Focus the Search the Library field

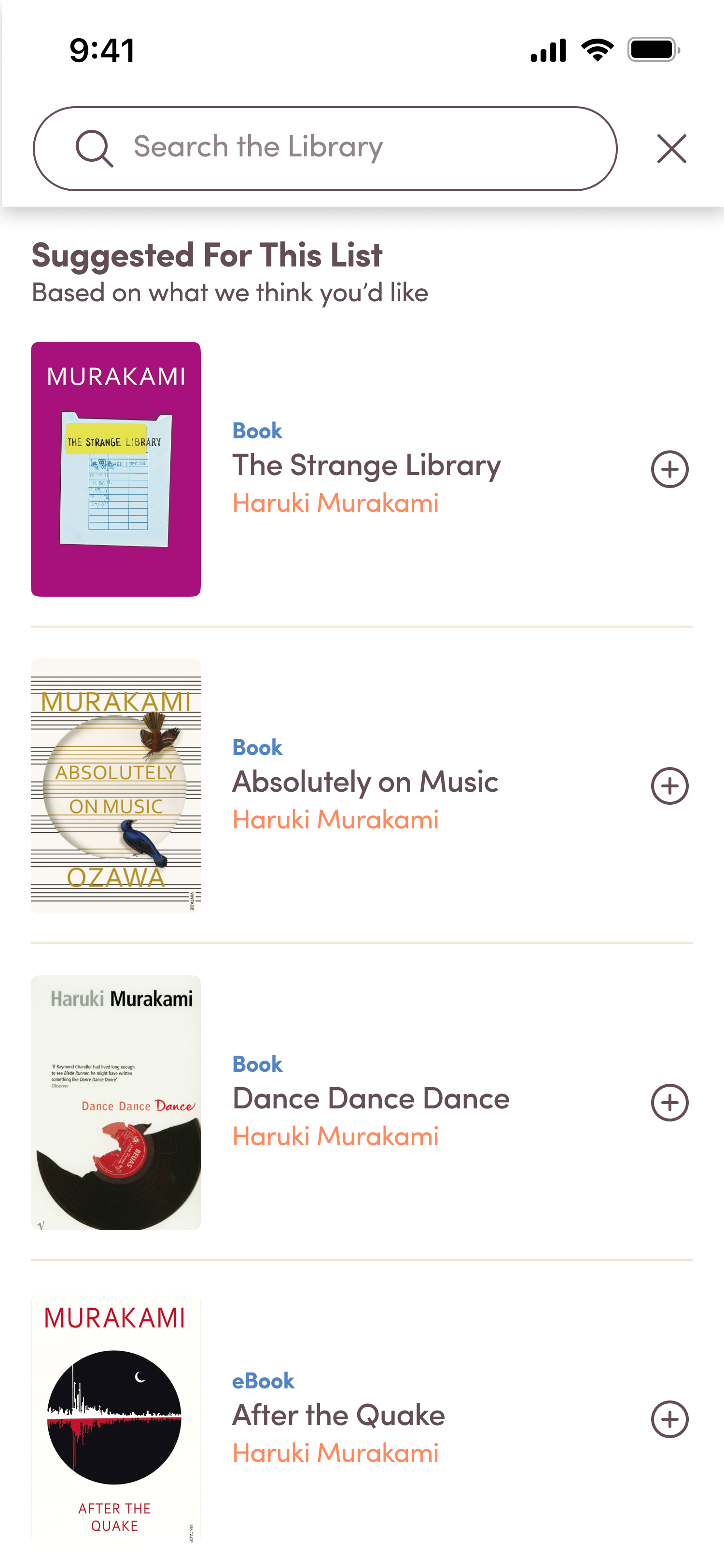pyautogui.click(x=353, y=148)
